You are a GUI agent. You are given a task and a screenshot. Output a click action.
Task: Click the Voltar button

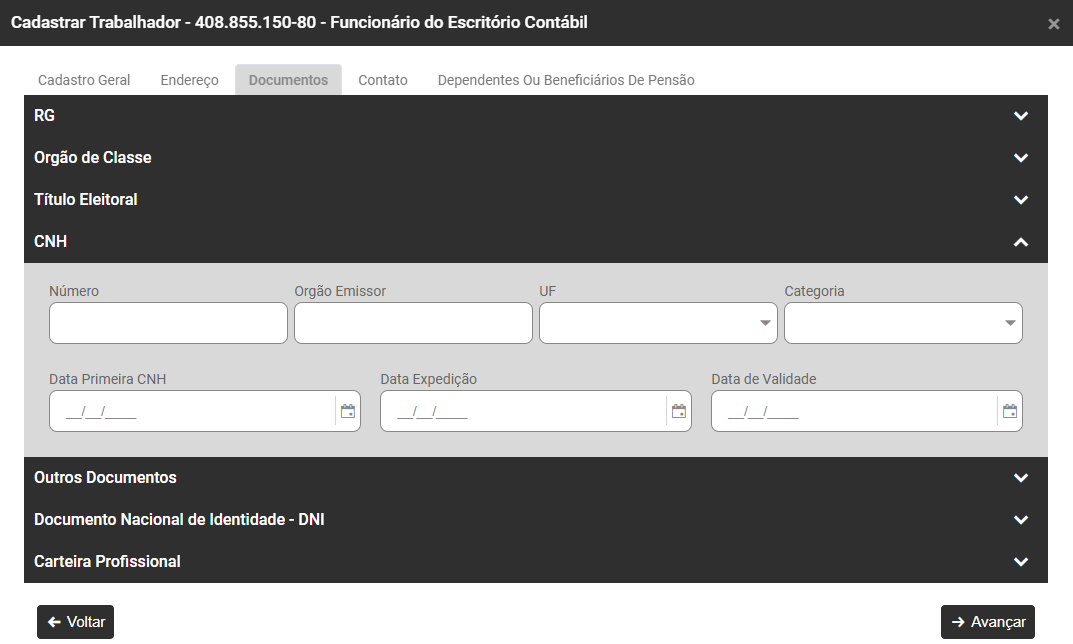(x=76, y=622)
